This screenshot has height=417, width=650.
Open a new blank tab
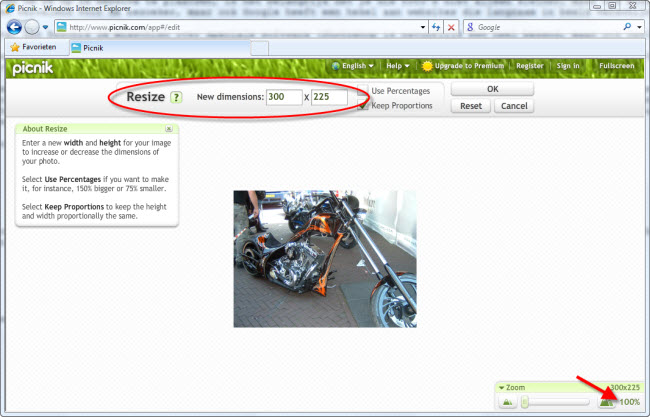pos(260,48)
